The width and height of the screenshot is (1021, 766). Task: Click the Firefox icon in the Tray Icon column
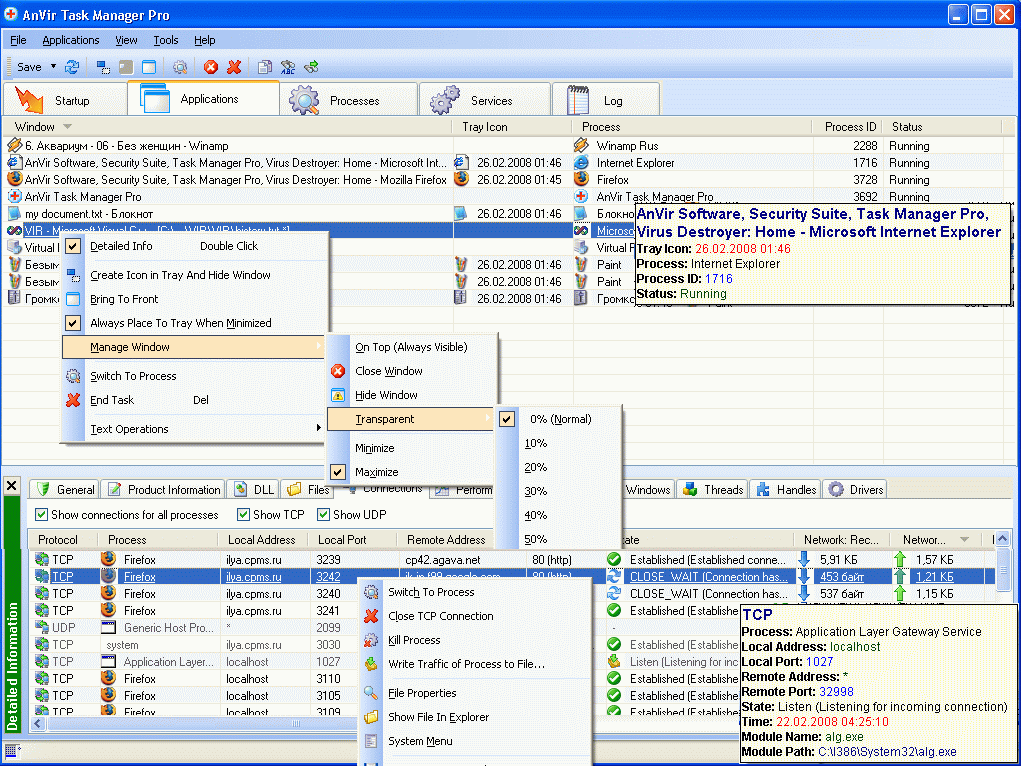[x=461, y=179]
